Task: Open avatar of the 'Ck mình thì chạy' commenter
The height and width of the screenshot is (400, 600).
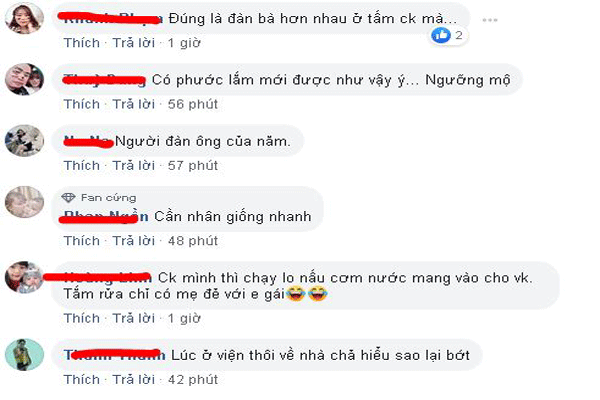Action: point(24,277)
